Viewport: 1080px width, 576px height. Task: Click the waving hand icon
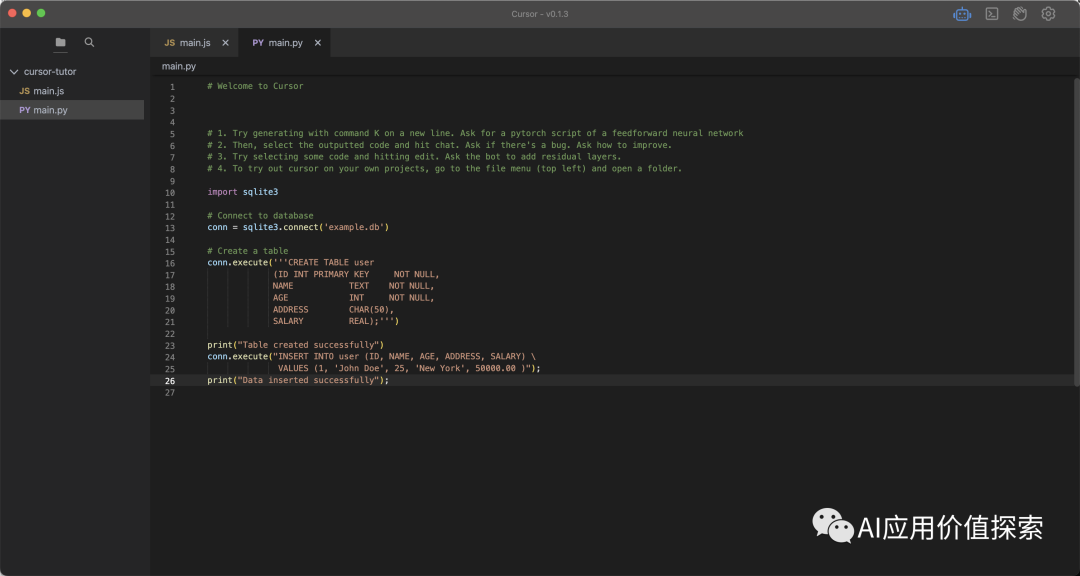tap(1020, 14)
